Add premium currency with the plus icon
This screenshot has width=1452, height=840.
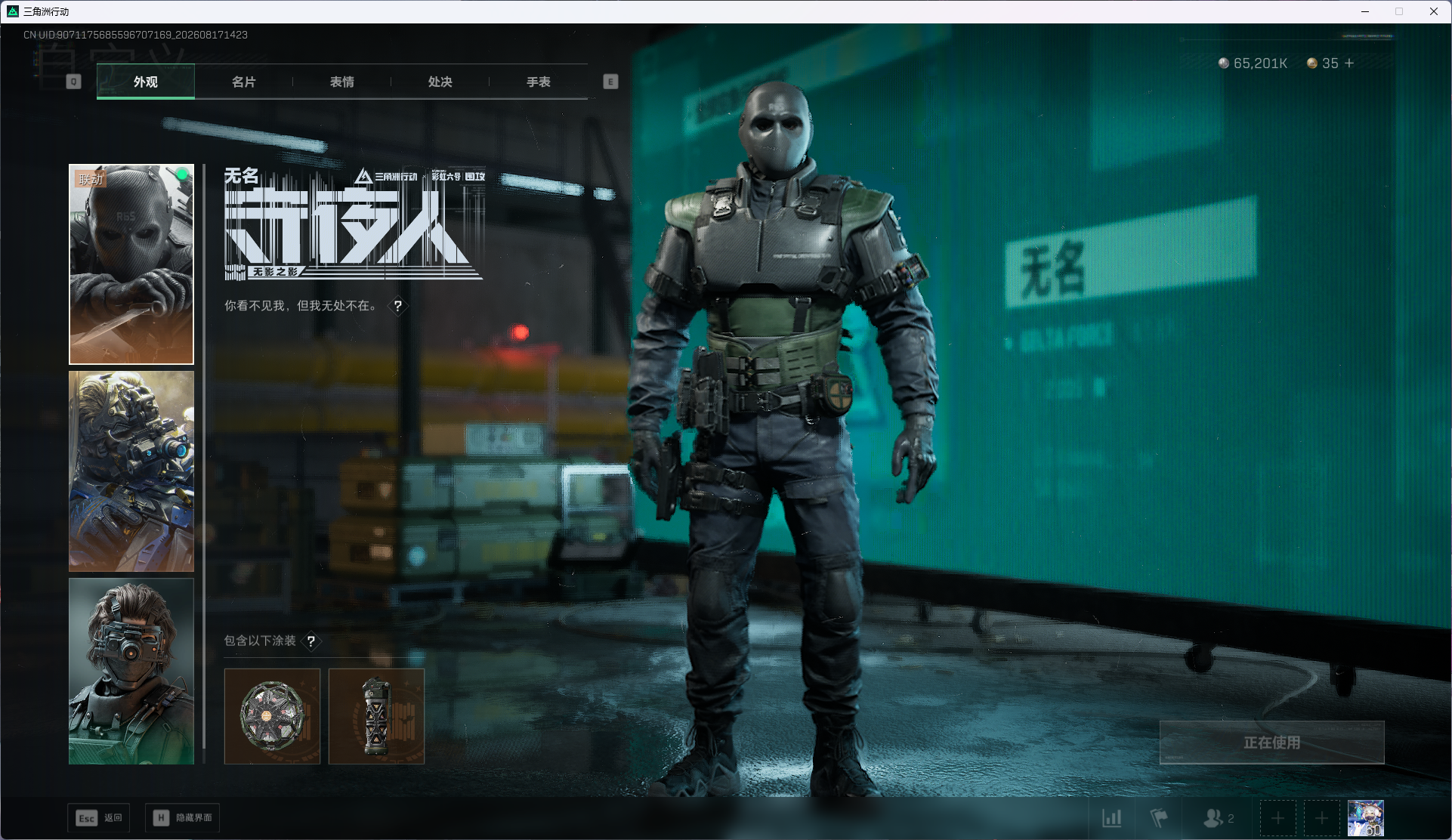[x=1349, y=63]
